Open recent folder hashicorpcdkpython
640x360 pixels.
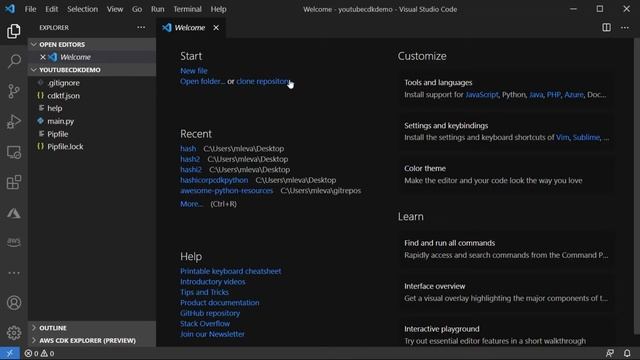point(214,180)
